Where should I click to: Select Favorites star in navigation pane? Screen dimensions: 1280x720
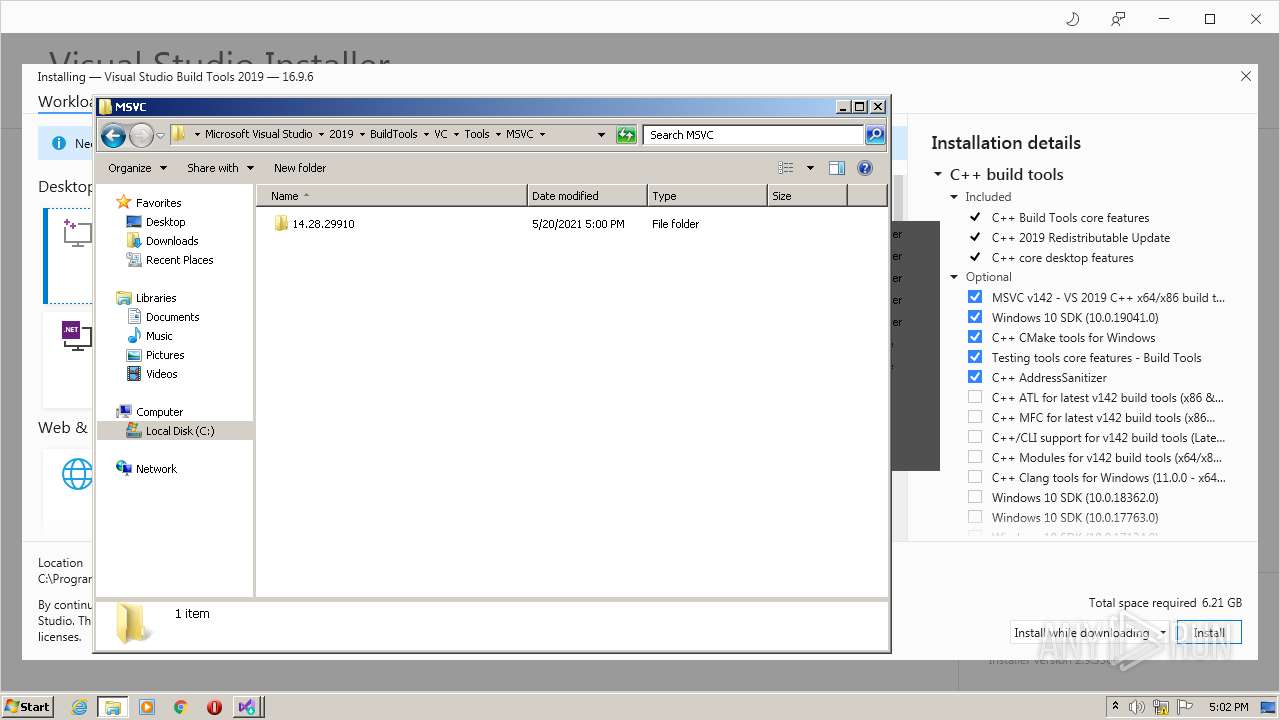pos(123,202)
